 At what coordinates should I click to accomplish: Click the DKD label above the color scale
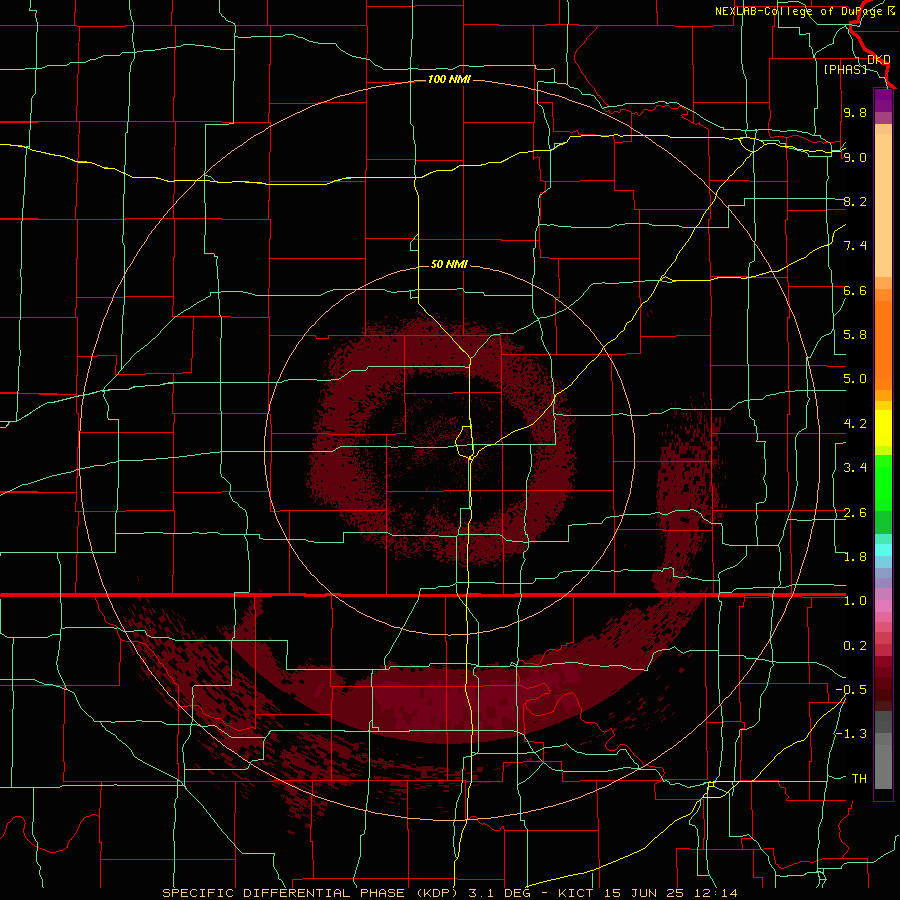click(878, 59)
